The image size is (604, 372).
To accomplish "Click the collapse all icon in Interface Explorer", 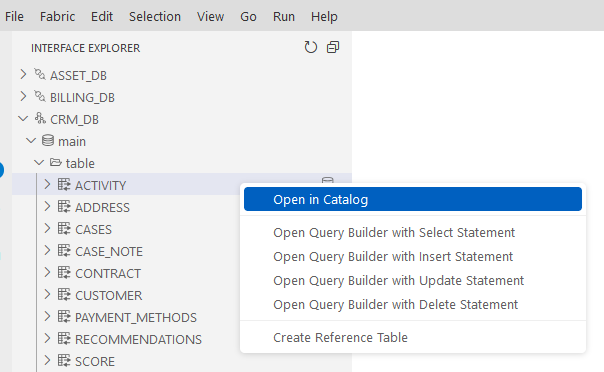I will pyautogui.click(x=333, y=47).
